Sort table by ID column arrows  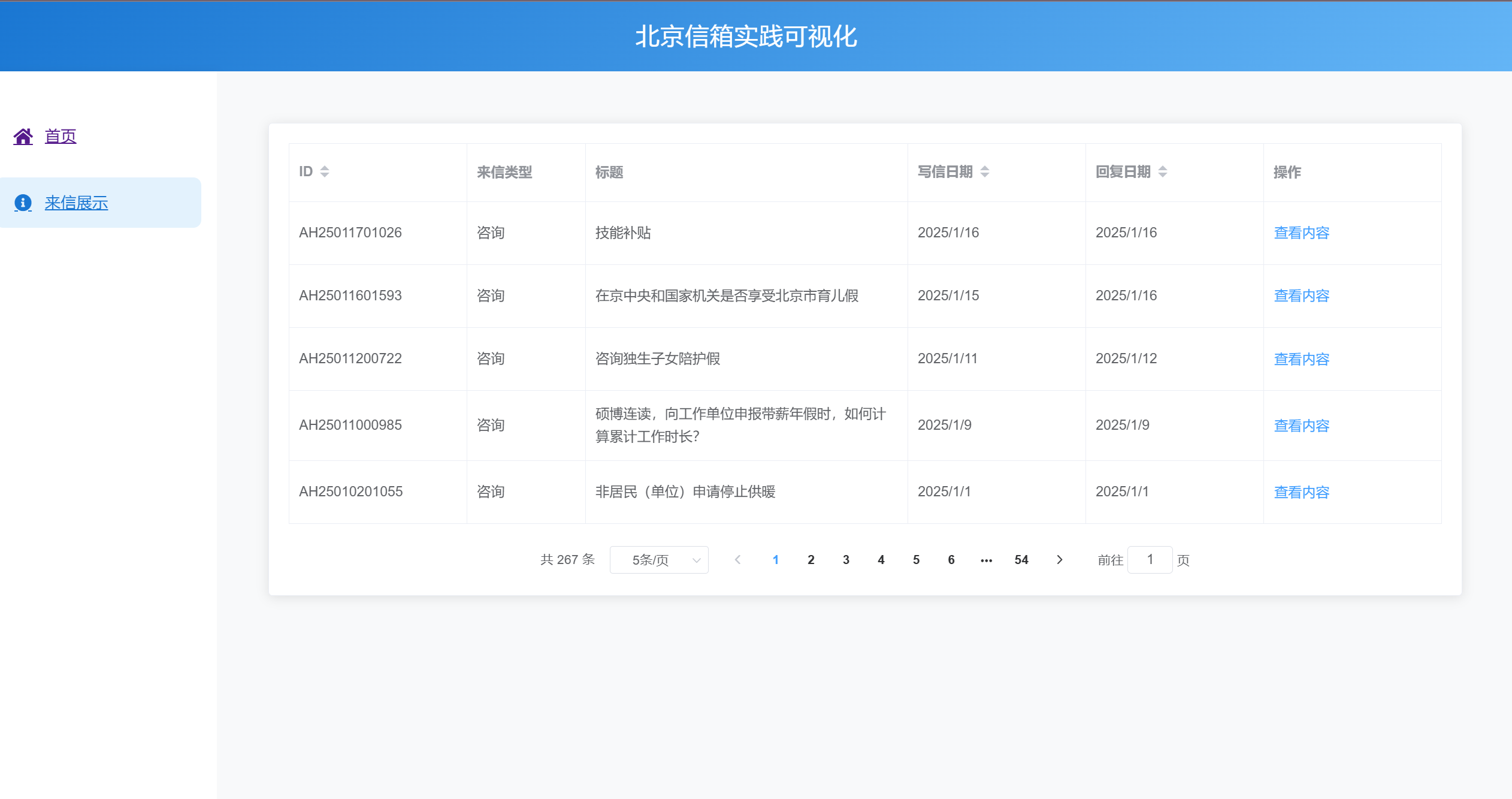tap(325, 172)
